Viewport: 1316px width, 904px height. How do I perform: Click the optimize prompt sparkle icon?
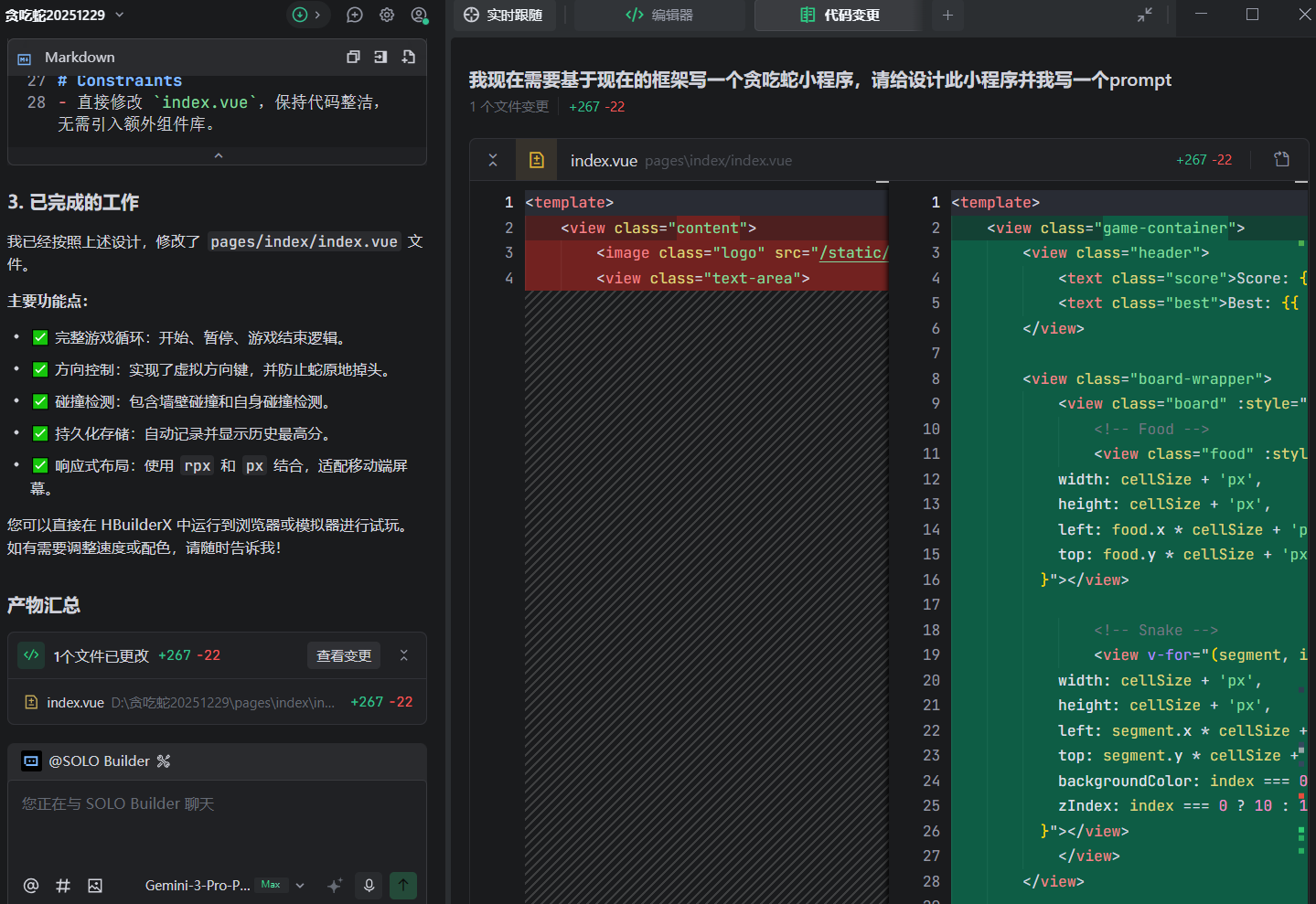click(335, 885)
